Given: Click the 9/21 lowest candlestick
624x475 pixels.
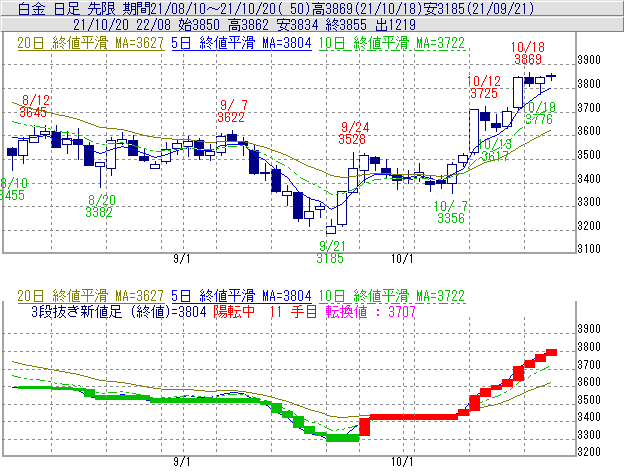Looking at the screenshot, I should [331, 228].
